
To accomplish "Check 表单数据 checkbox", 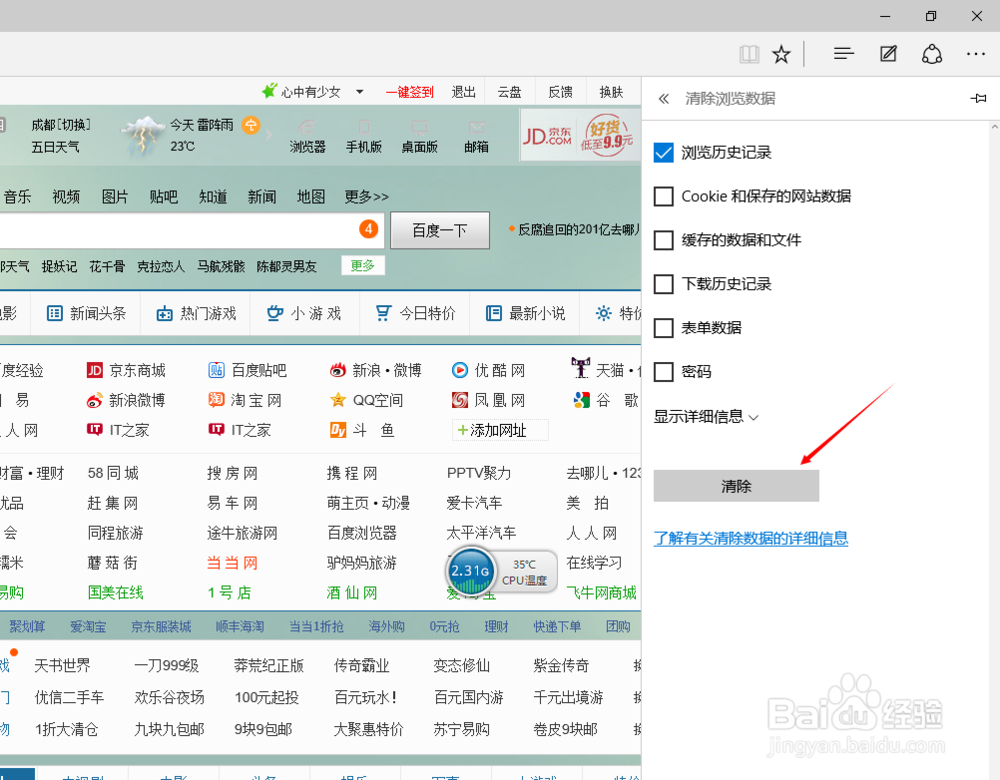I will pyautogui.click(x=663, y=328).
